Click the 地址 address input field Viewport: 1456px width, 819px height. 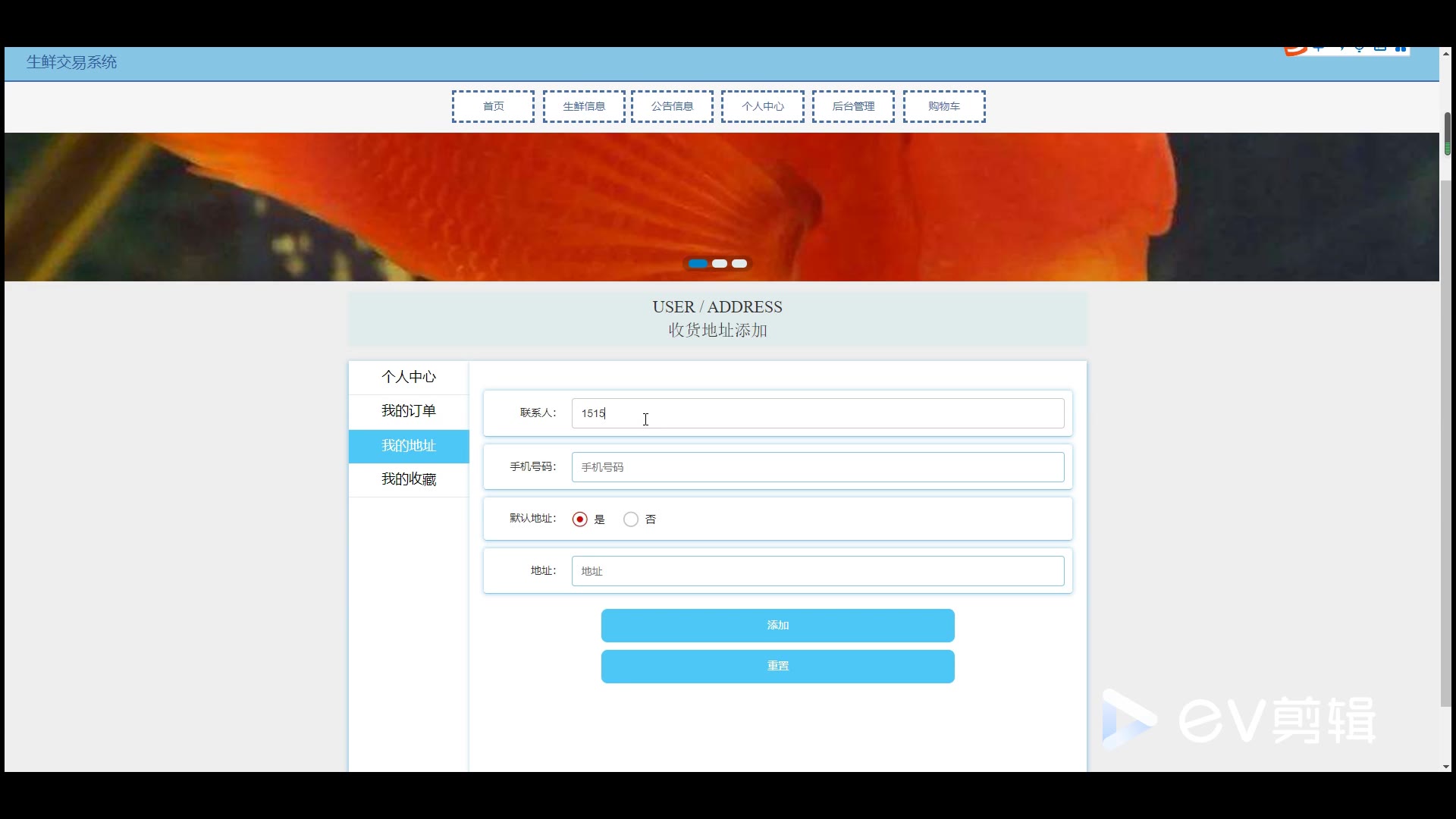point(817,571)
